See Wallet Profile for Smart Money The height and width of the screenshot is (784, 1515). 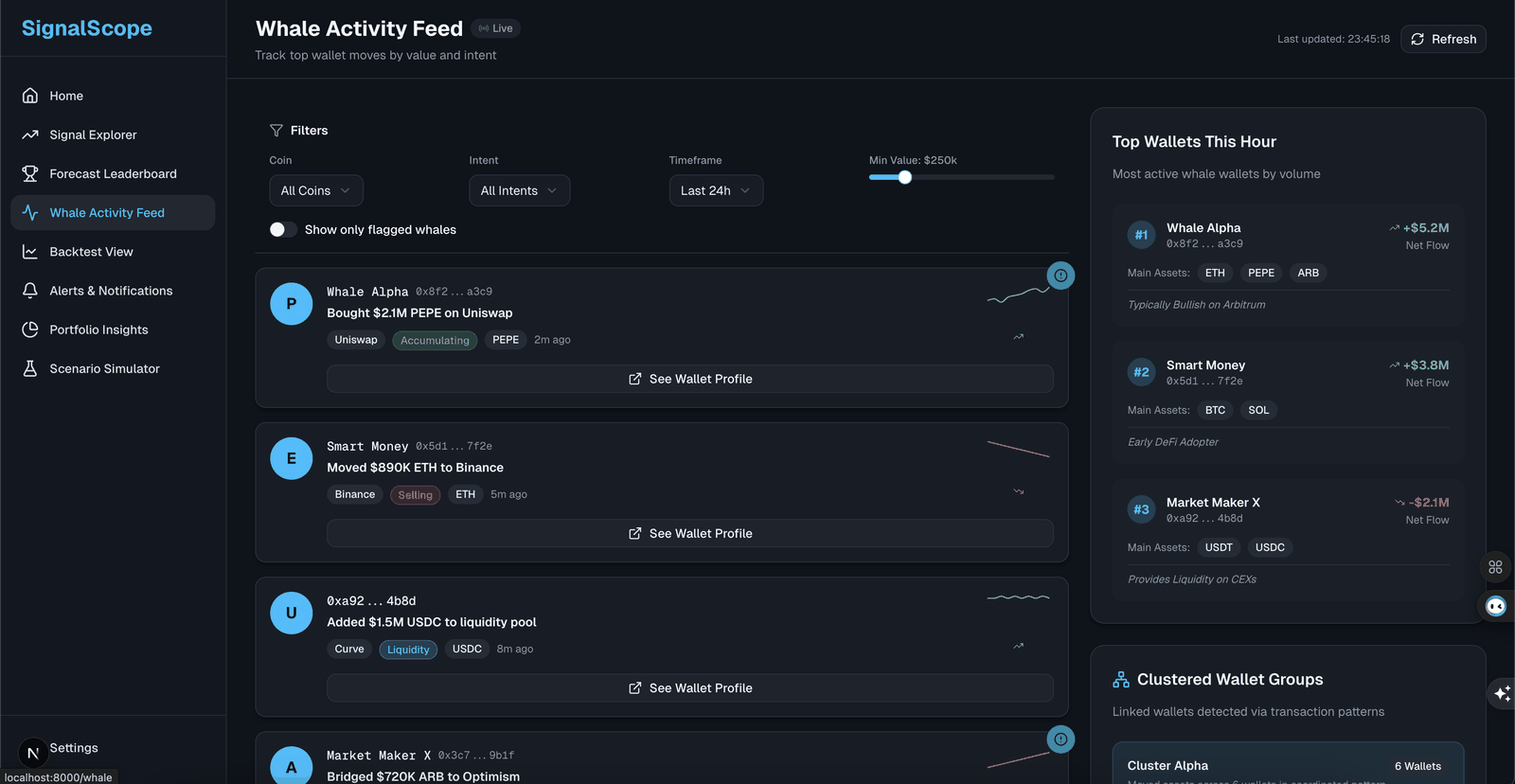pos(690,533)
